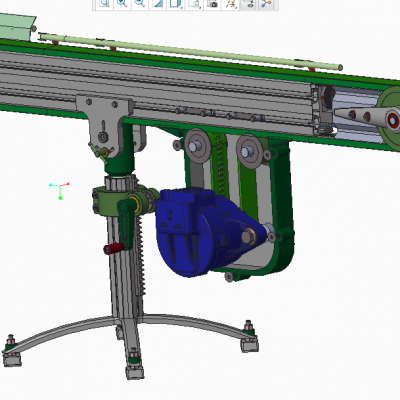
Task: Select the hex nut on motor shaft
Action: pyautogui.click(x=248, y=236)
